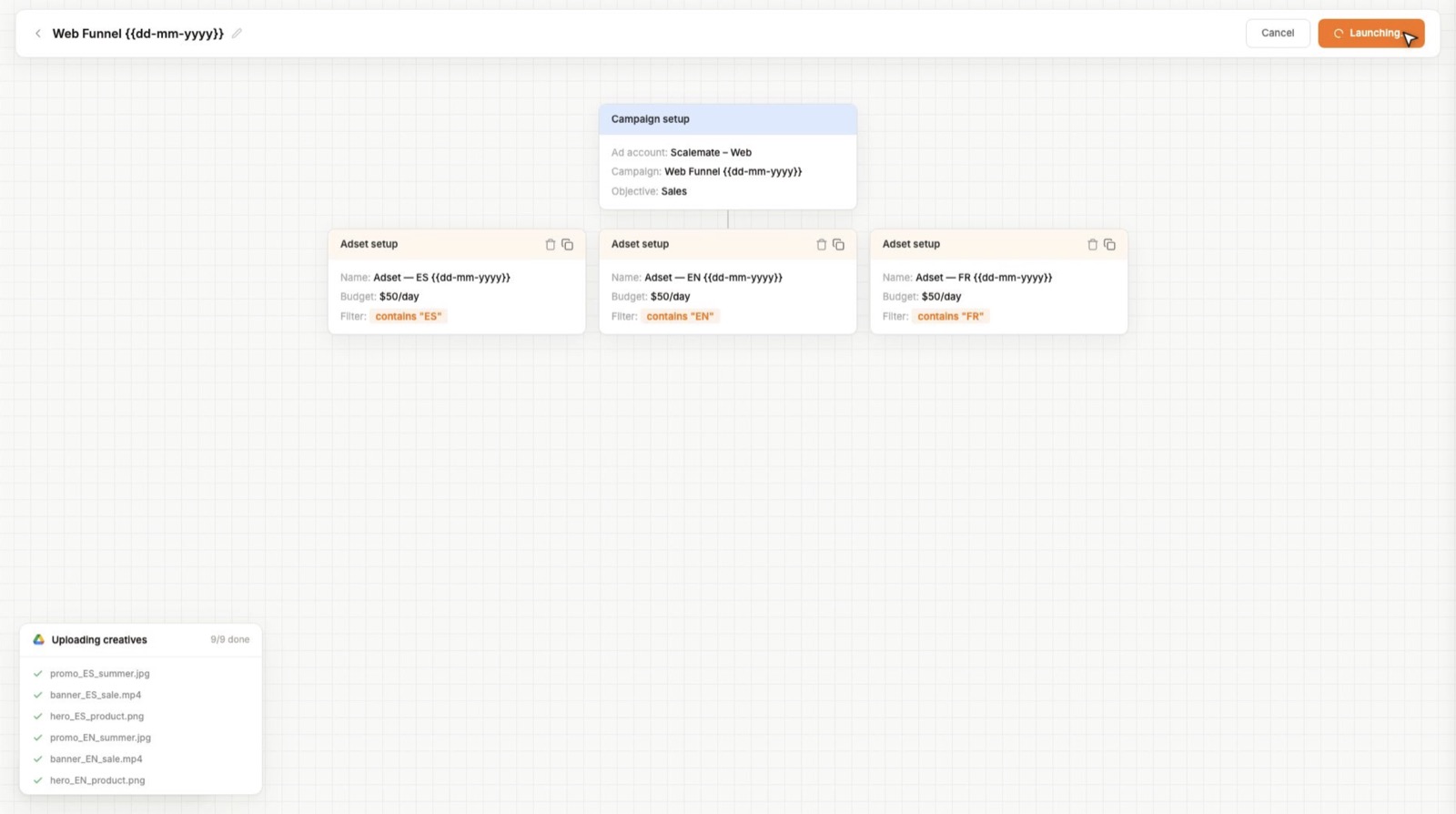Select the $50/day budget in ES adset
Viewport: 1456px width, 814px height.
(x=399, y=297)
